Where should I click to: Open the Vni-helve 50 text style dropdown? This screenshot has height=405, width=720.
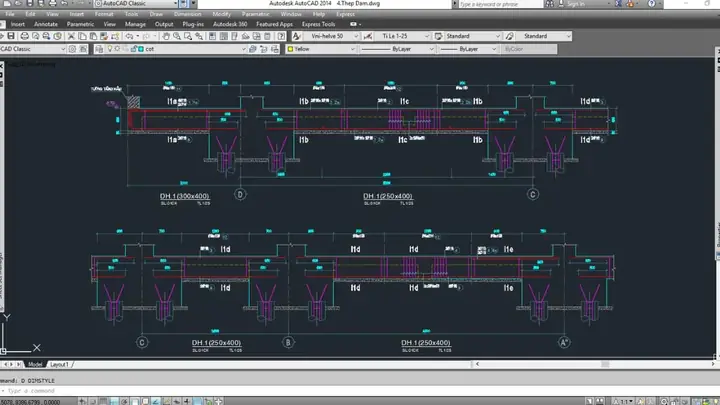[332, 36]
